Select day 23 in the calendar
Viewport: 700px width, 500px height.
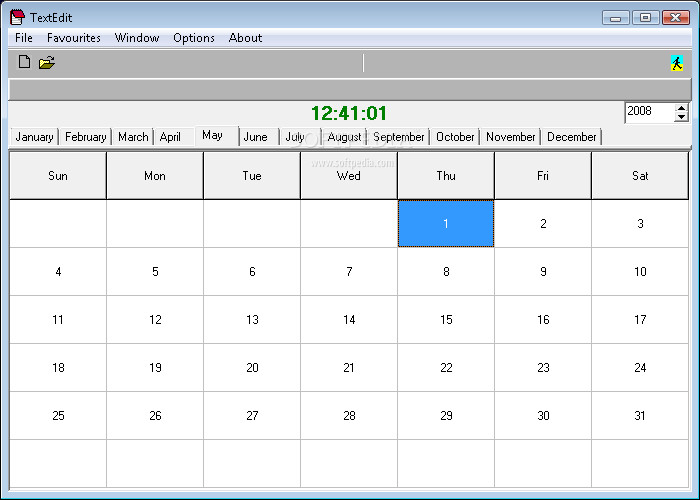tap(543, 367)
